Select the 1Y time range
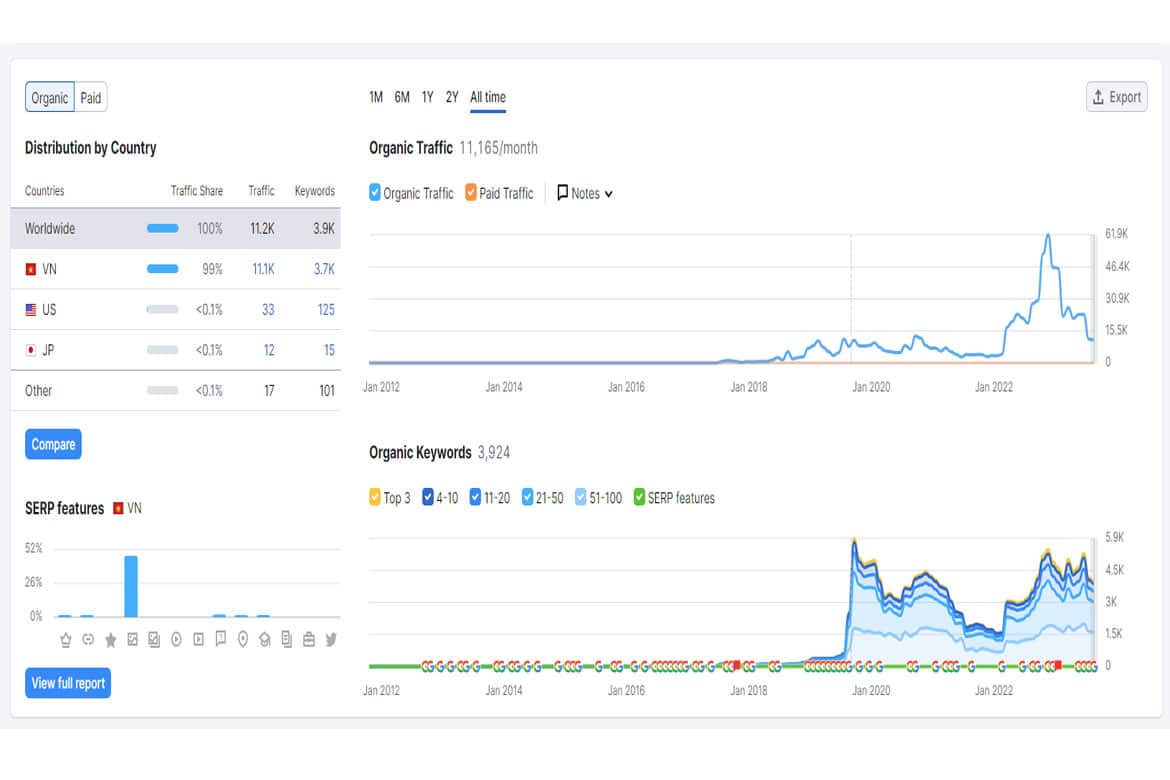 (x=428, y=97)
